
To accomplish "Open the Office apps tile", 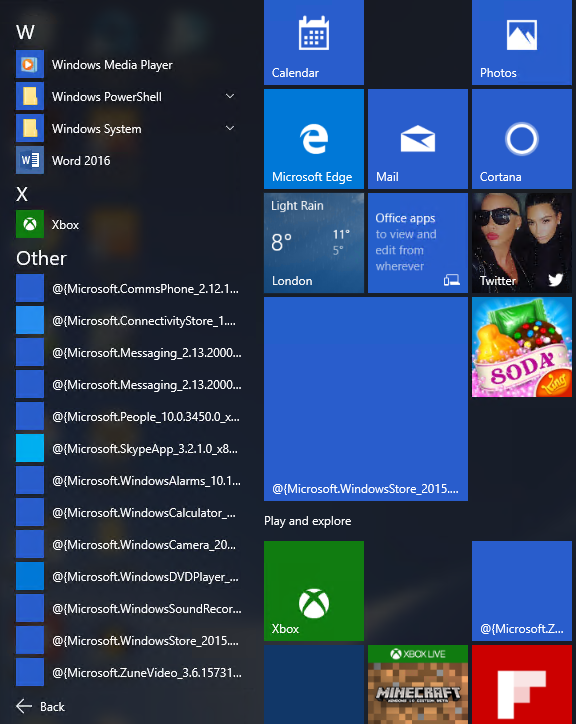I will pyautogui.click(x=418, y=243).
